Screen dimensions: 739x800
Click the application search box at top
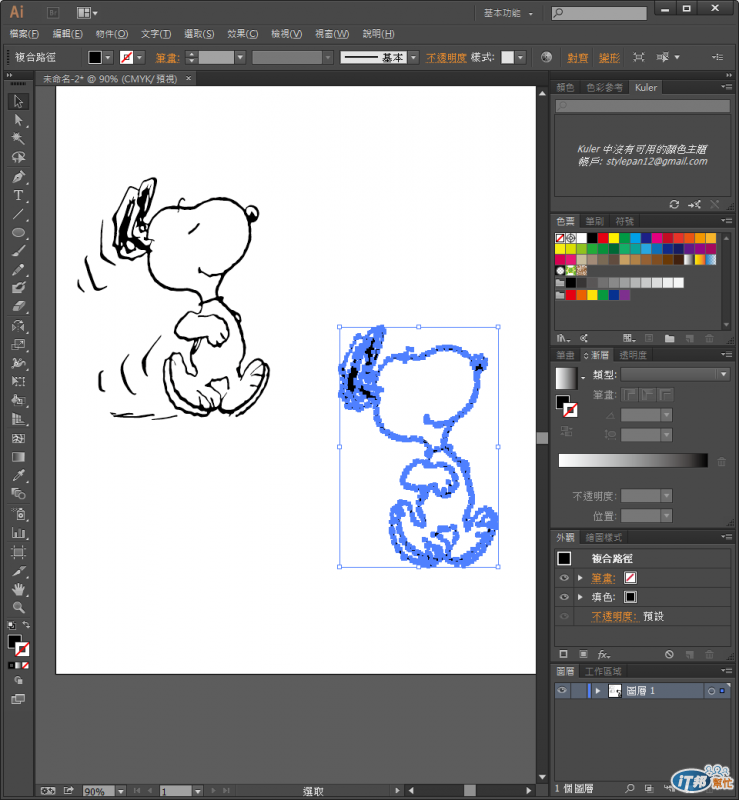599,13
